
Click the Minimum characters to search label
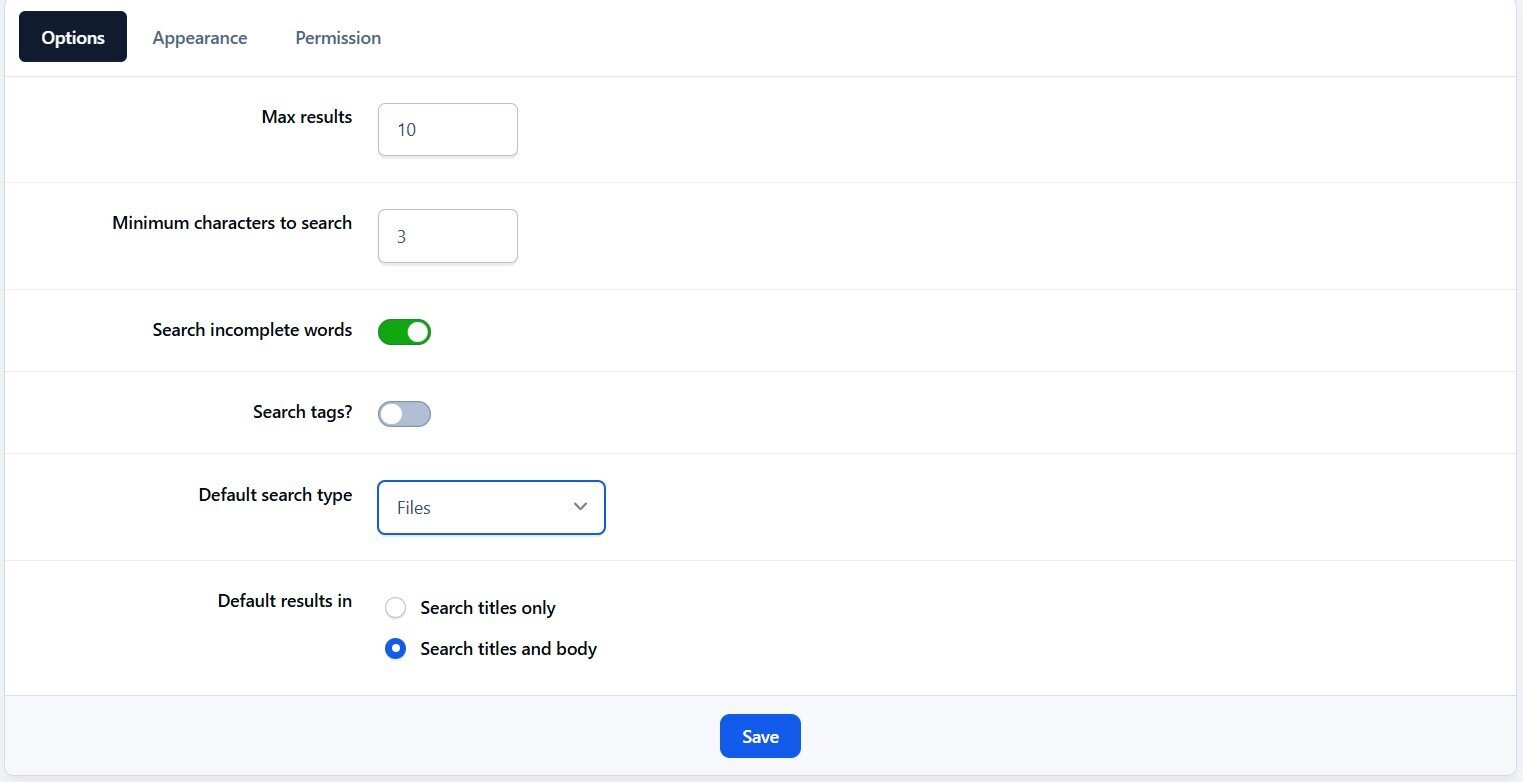pyautogui.click(x=232, y=223)
